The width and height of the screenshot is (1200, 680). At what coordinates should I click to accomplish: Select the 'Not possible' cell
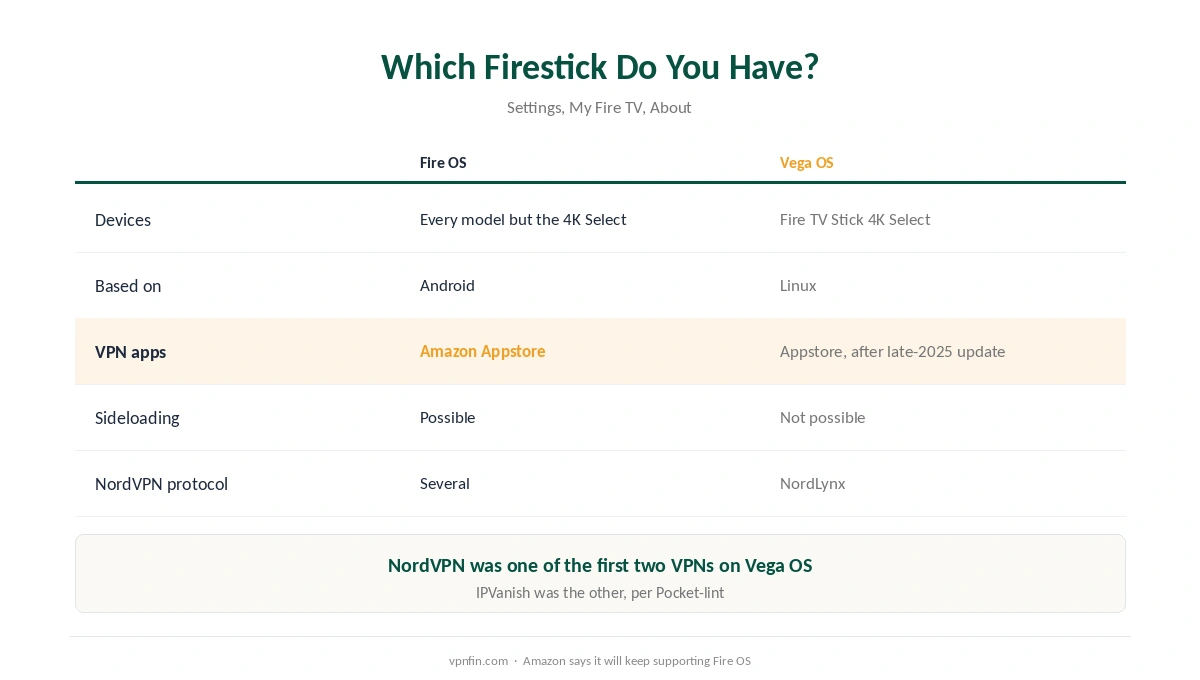tap(822, 418)
